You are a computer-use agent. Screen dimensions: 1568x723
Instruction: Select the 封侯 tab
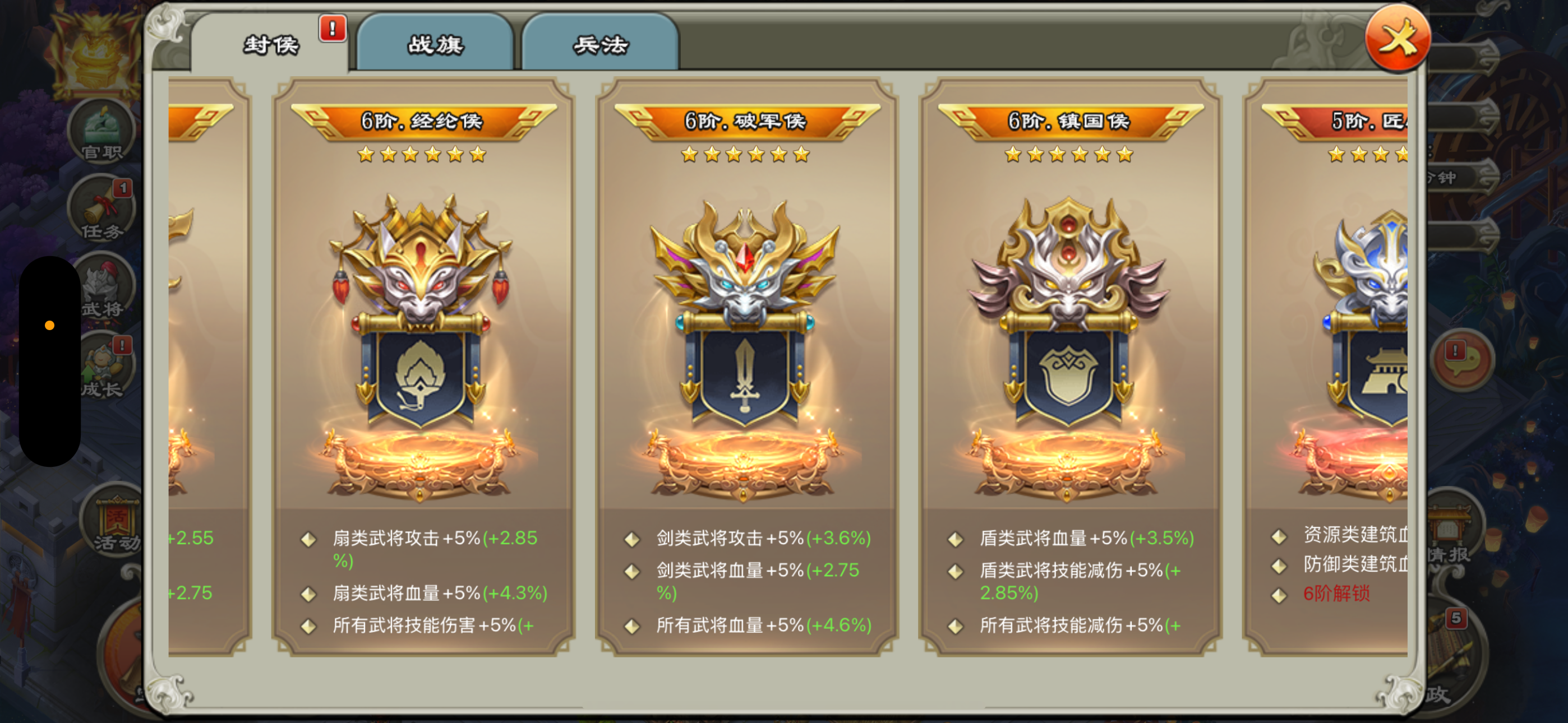(270, 43)
